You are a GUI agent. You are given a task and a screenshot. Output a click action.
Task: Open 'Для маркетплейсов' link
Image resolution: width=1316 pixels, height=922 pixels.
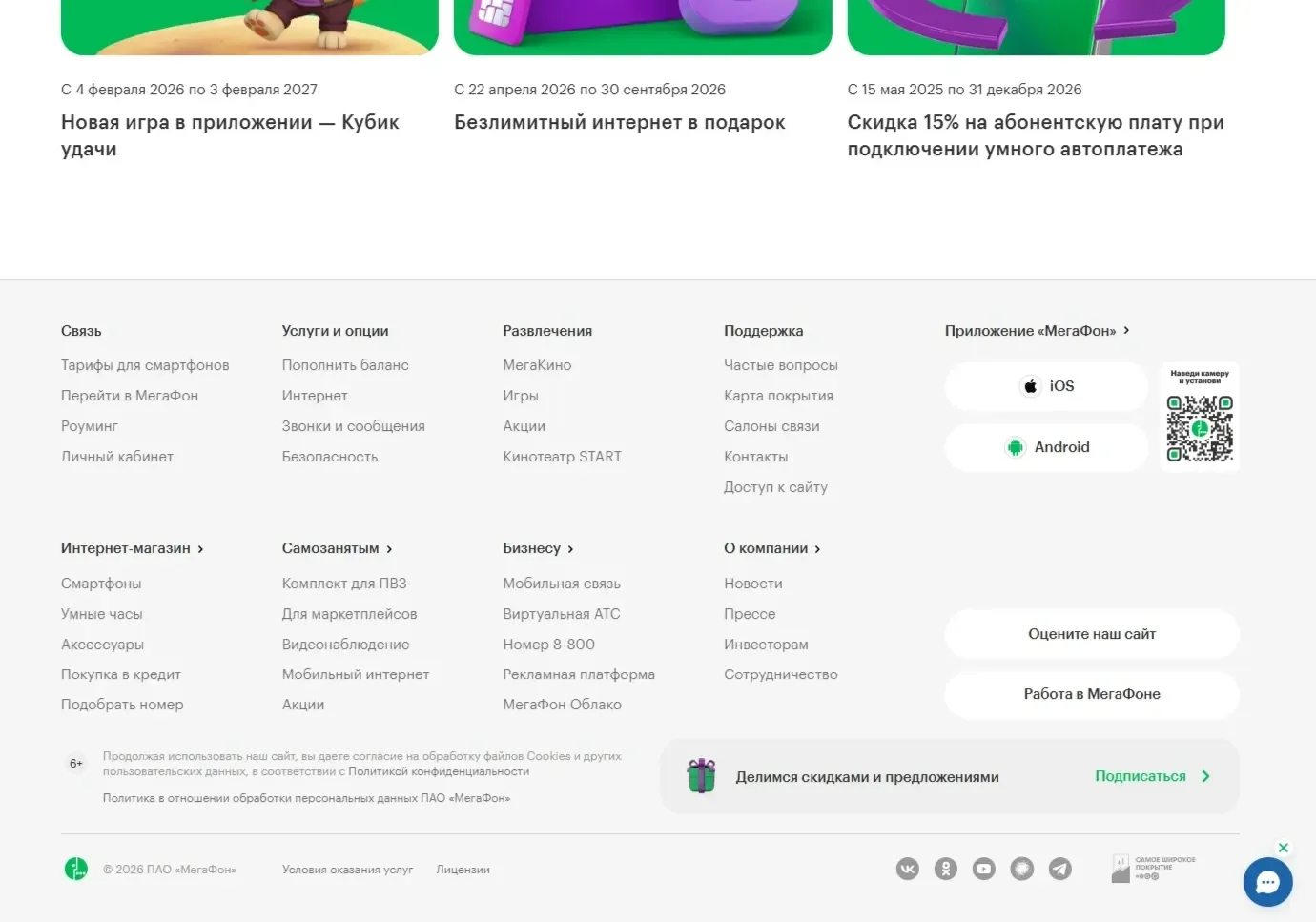(x=350, y=614)
